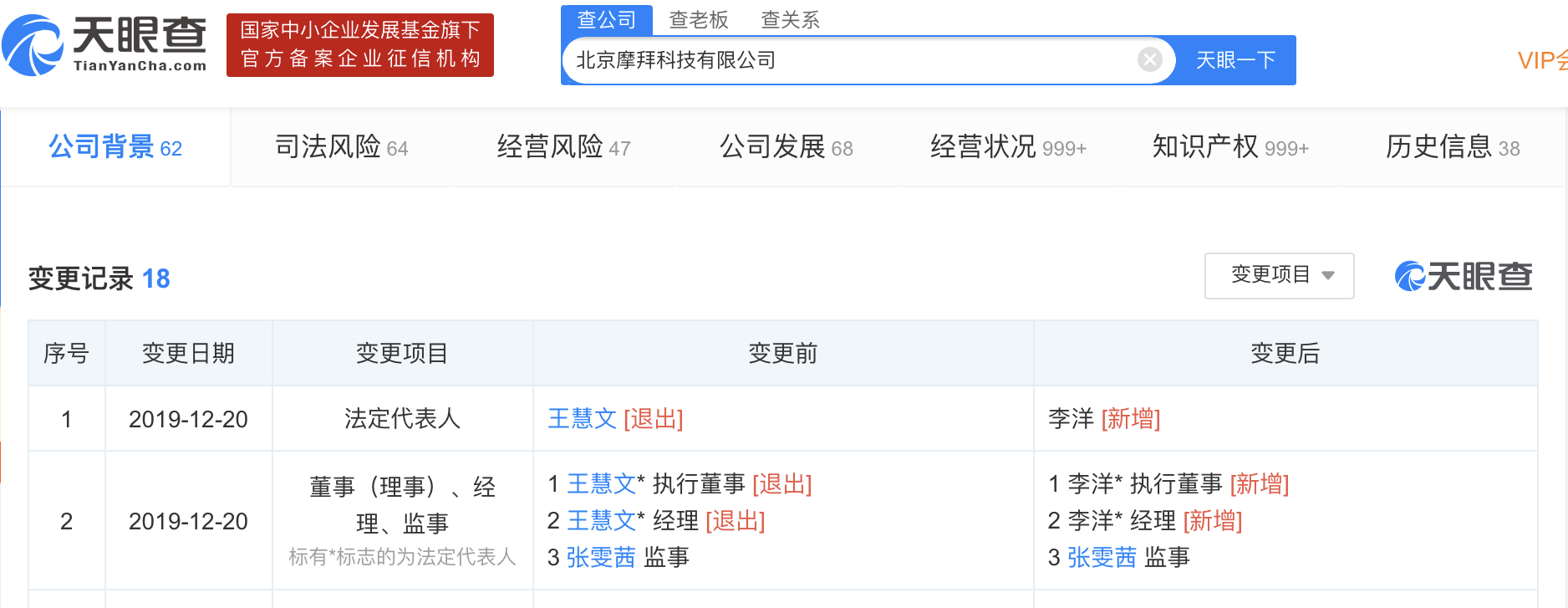Open the 经营风险 tab
The height and width of the screenshot is (608, 1568).
click(563, 147)
